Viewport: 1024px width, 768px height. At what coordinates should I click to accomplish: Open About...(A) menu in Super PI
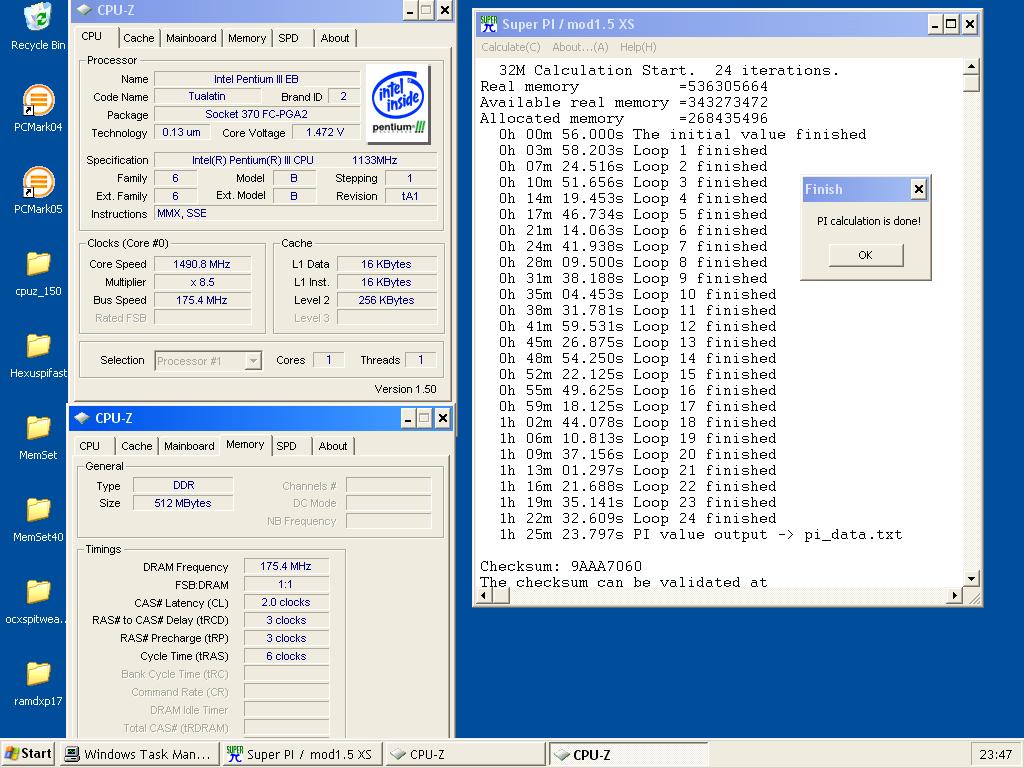(x=580, y=47)
